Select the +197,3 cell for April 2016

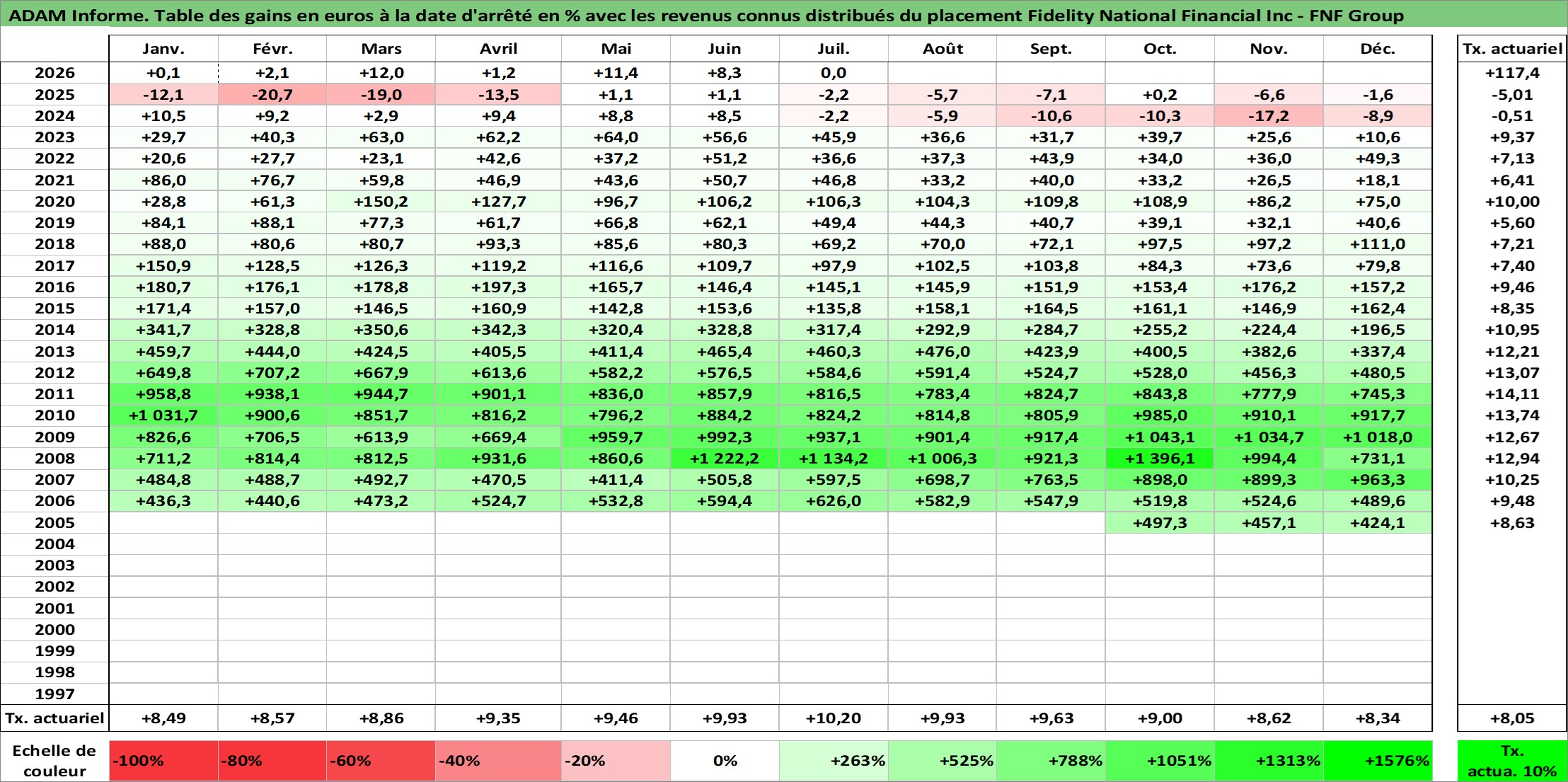click(x=498, y=287)
